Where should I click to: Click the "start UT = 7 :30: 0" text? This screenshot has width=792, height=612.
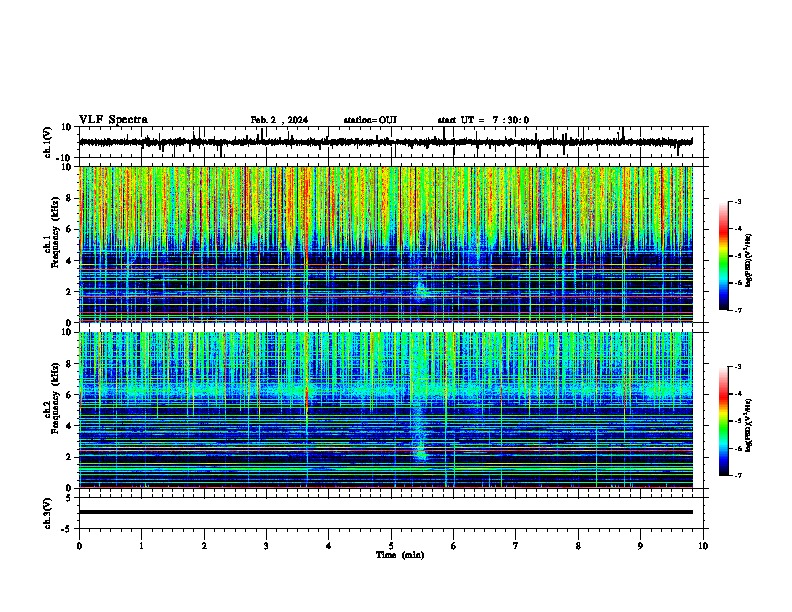coord(483,120)
